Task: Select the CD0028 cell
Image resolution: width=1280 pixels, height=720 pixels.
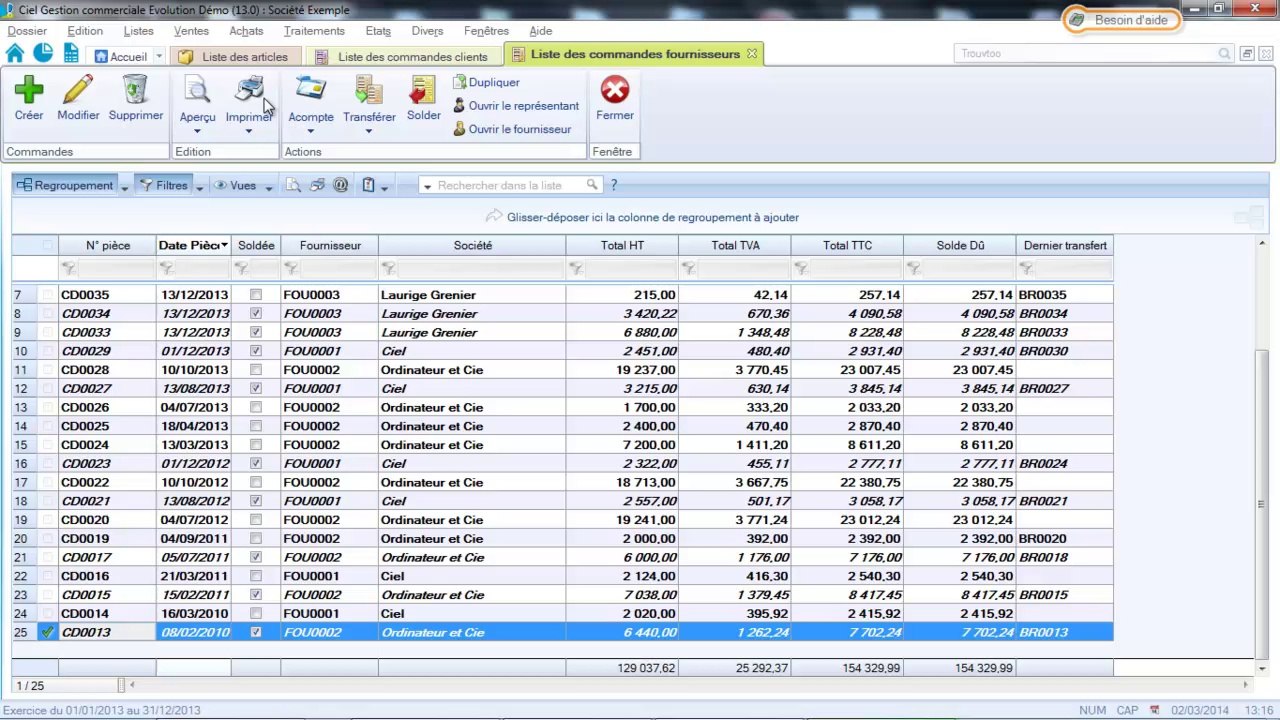Action: point(107,370)
